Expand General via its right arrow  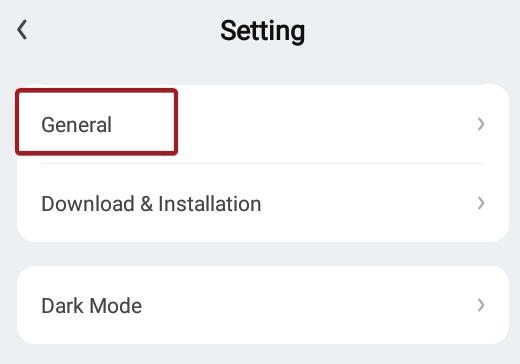(481, 124)
